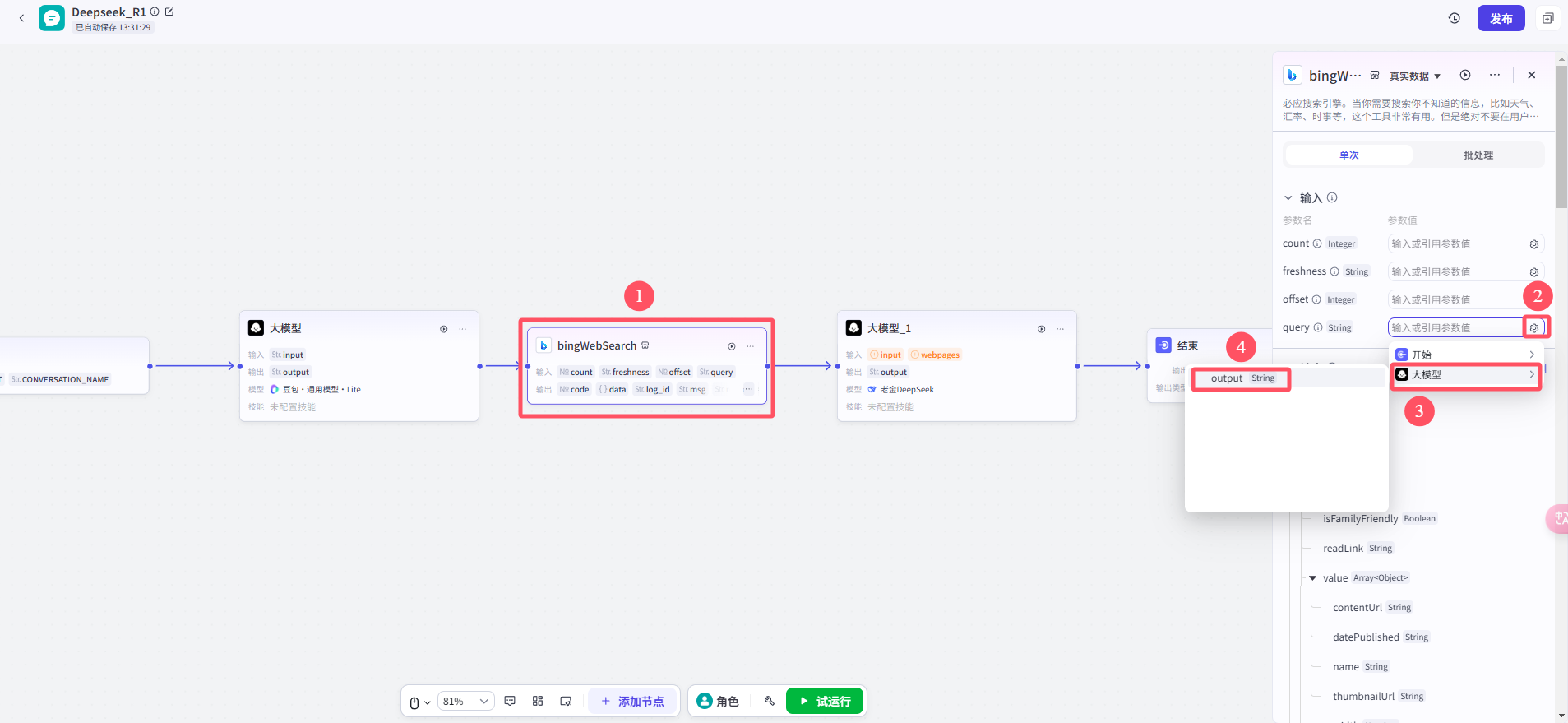
Task: Run the bingWebSearch node from panel header
Action: pos(1465,75)
